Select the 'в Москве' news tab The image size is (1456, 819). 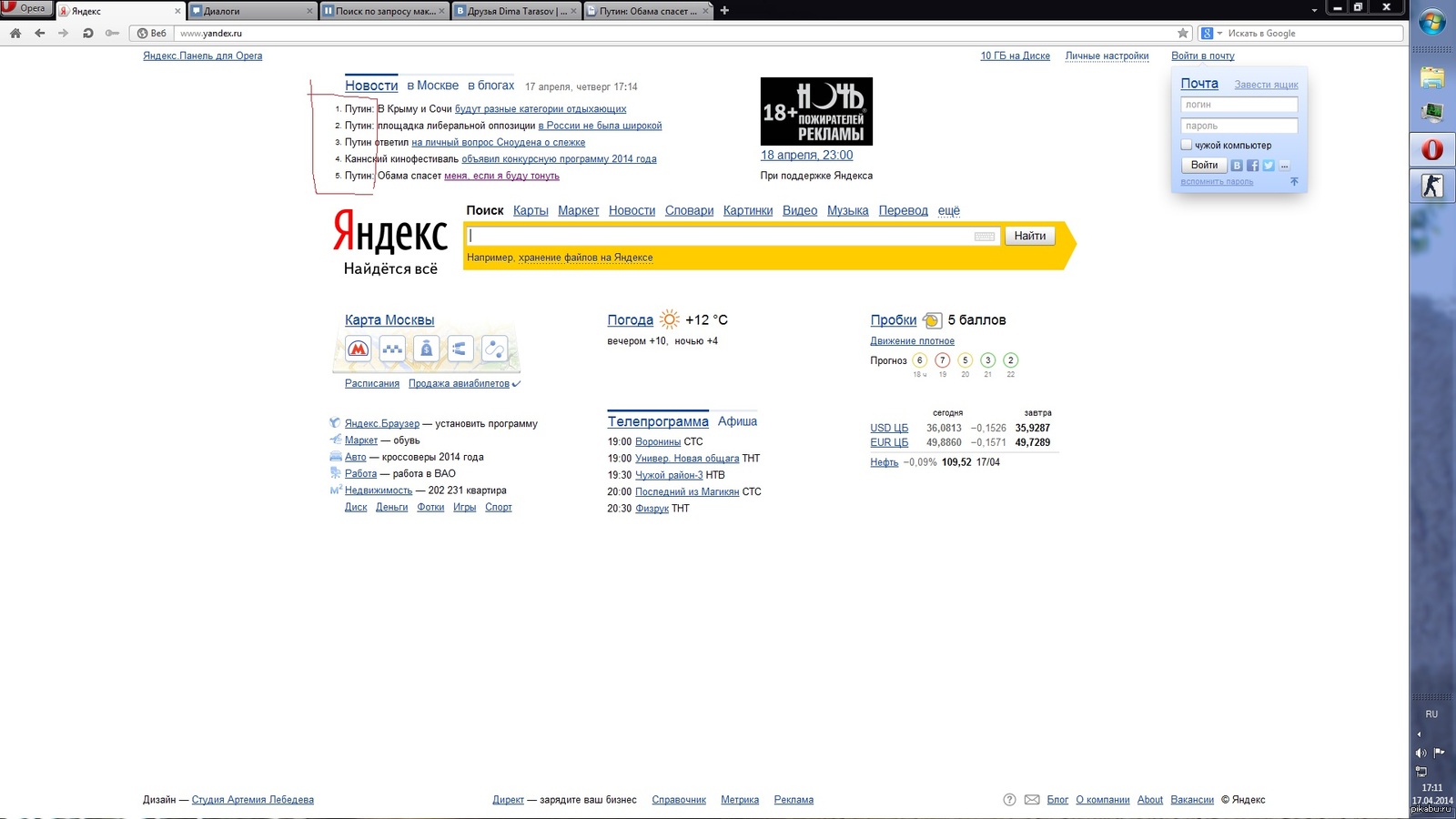[x=432, y=86]
